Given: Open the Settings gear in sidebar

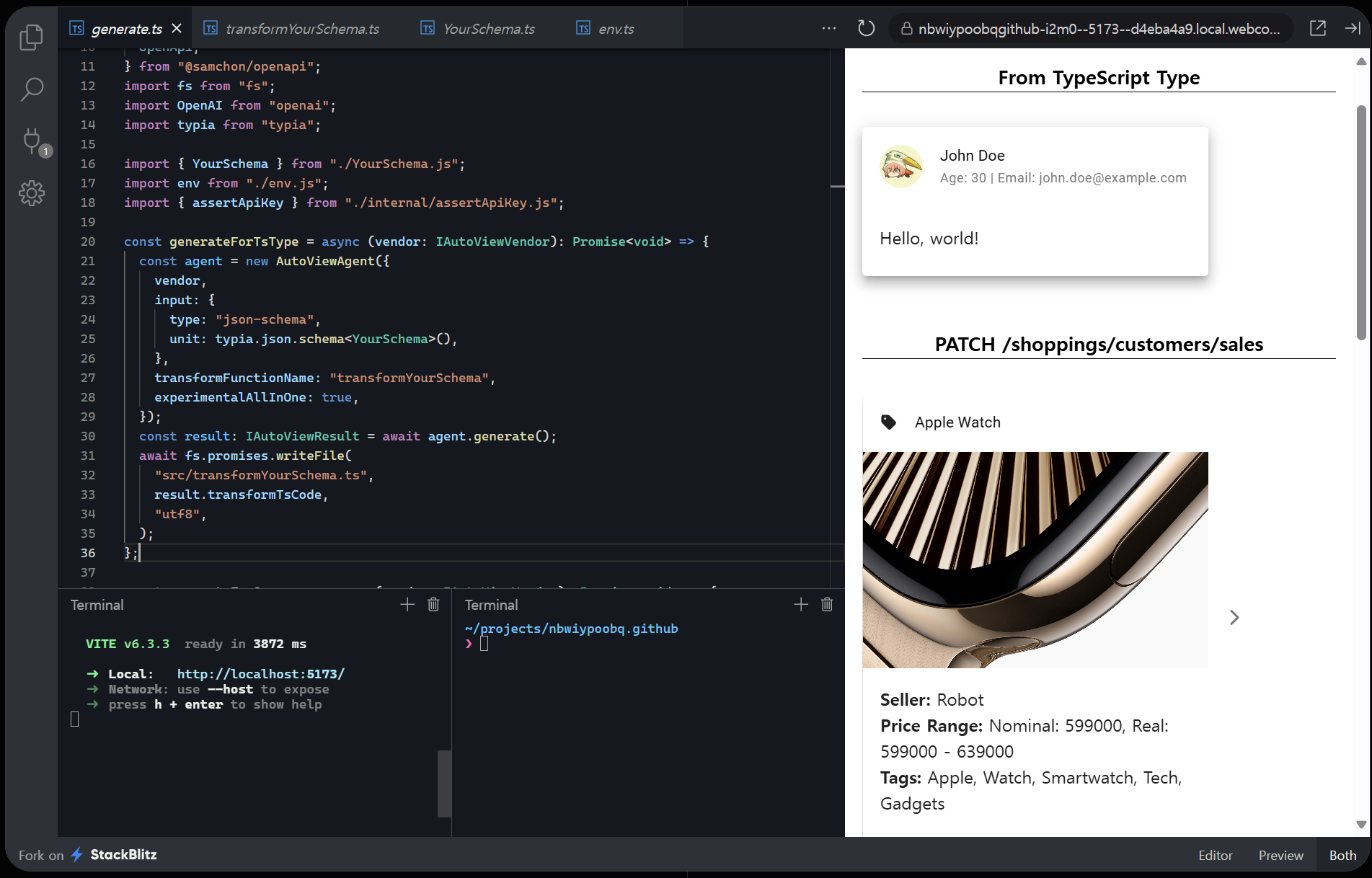Looking at the screenshot, I should point(31,193).
